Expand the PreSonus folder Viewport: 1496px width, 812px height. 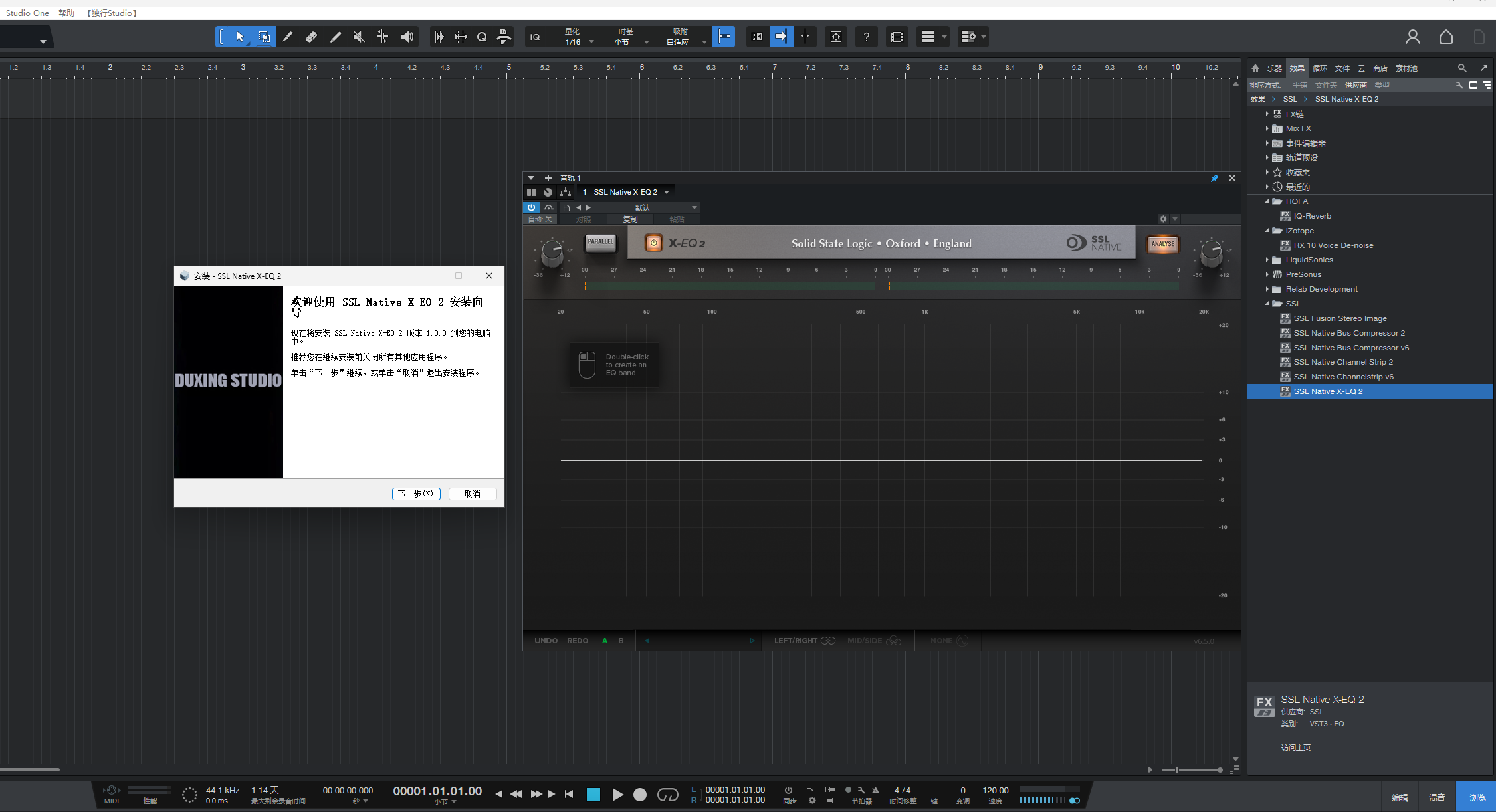[1267, 274]
